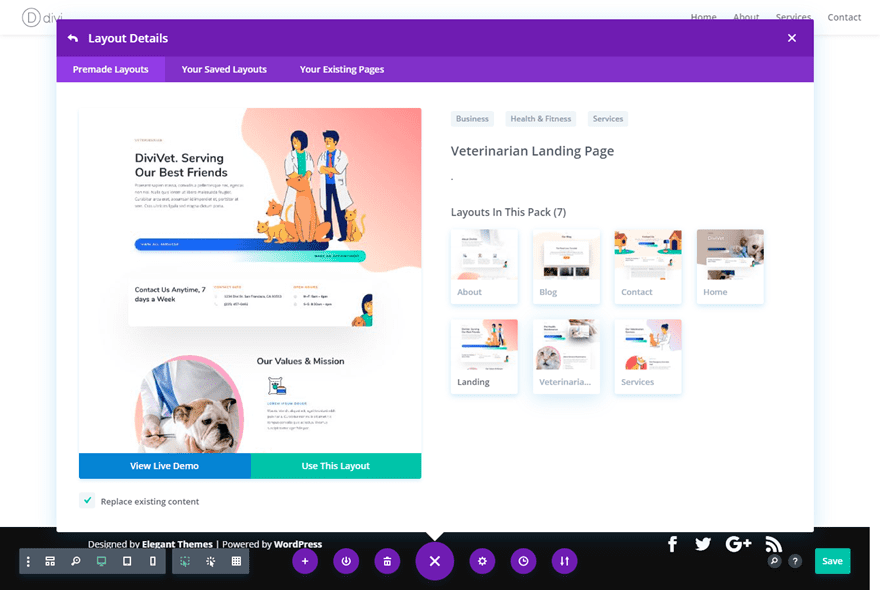Viewport: 880px width, 590px height.
Task: Click the trash clear layout button
Action: pyautogui.click(x=387, y=561)
